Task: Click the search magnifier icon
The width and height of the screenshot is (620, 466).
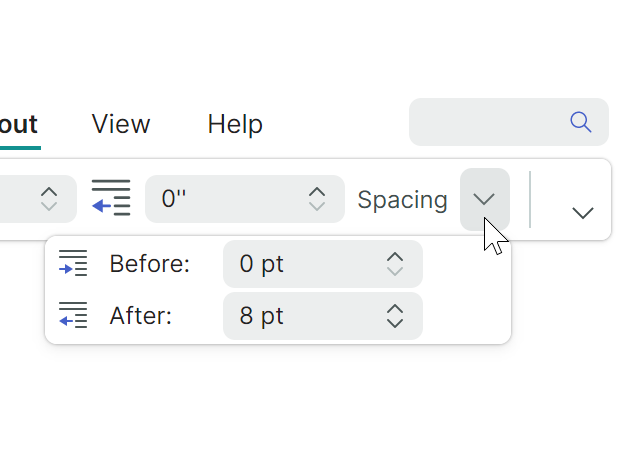Action: tap(581, 122)
